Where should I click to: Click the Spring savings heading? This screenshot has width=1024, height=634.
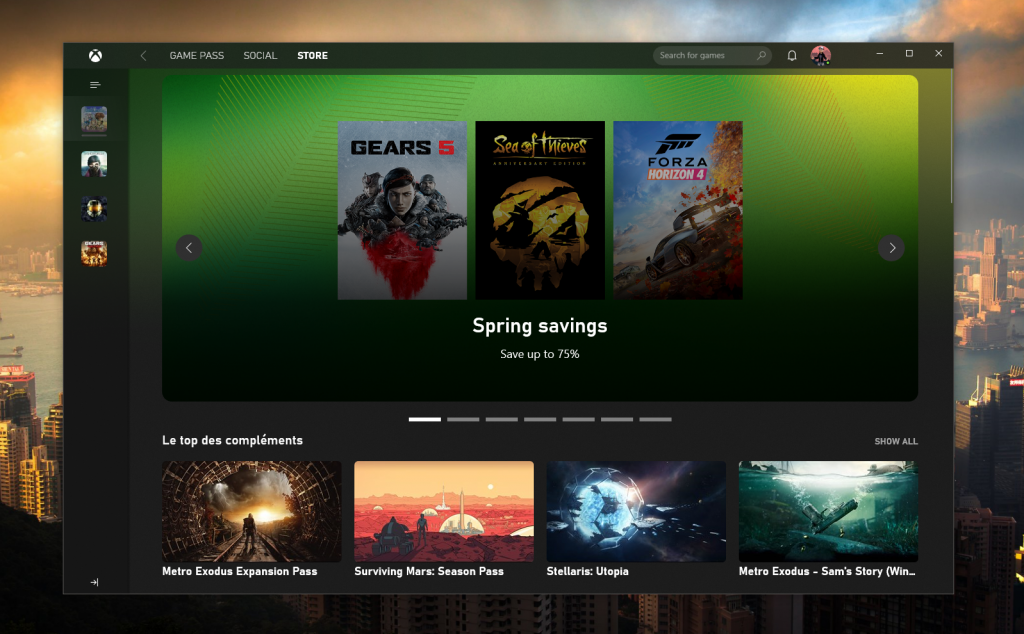click(540, 326)
